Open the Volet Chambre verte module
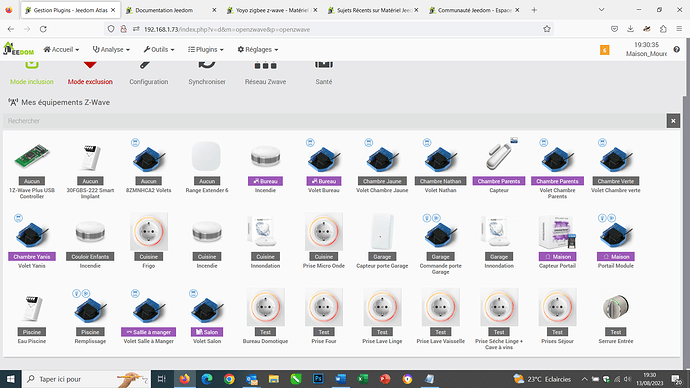 coord(616,166)
